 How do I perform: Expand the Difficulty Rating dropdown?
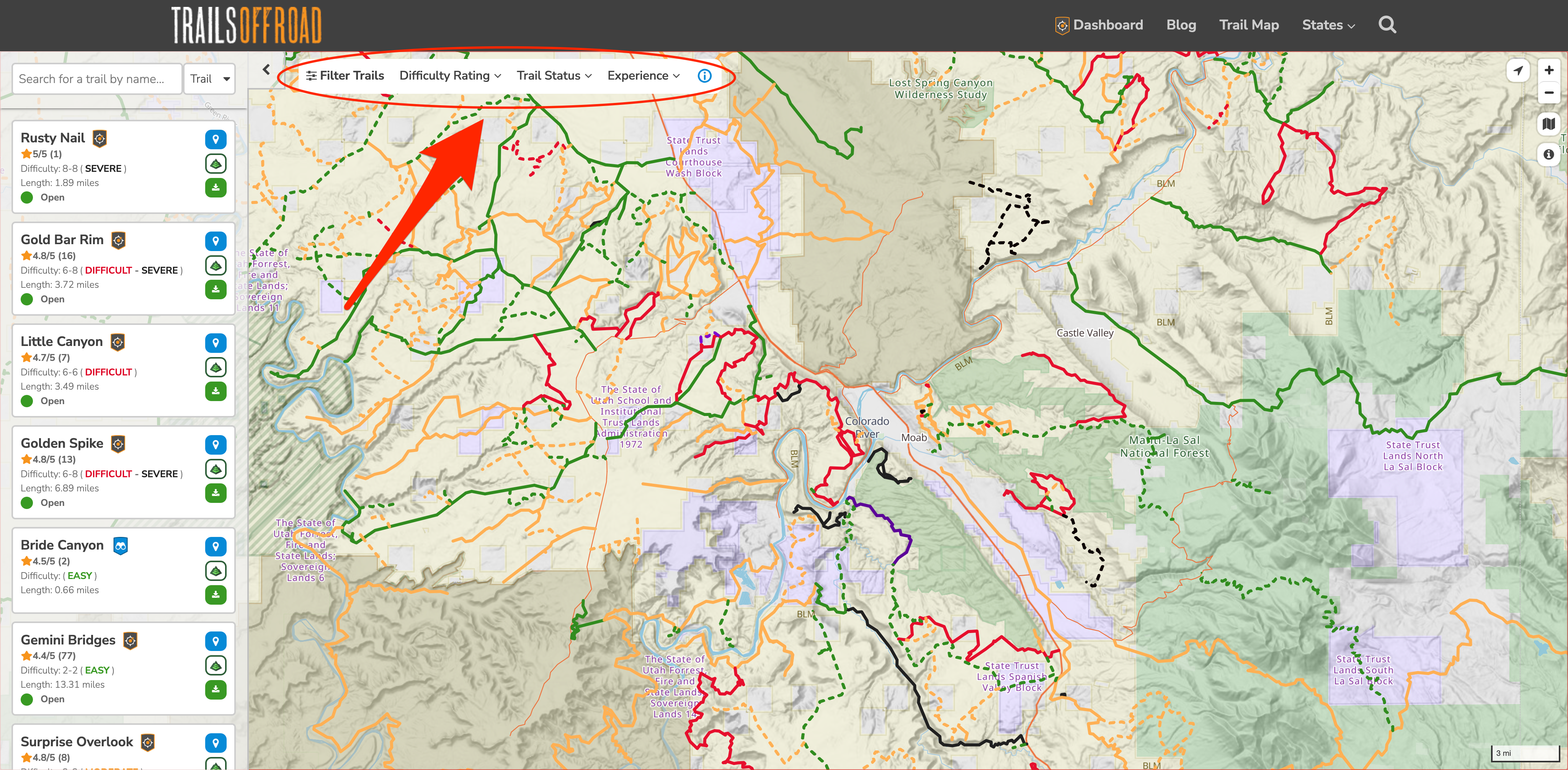pyautogui.click(x=450, y=75)
